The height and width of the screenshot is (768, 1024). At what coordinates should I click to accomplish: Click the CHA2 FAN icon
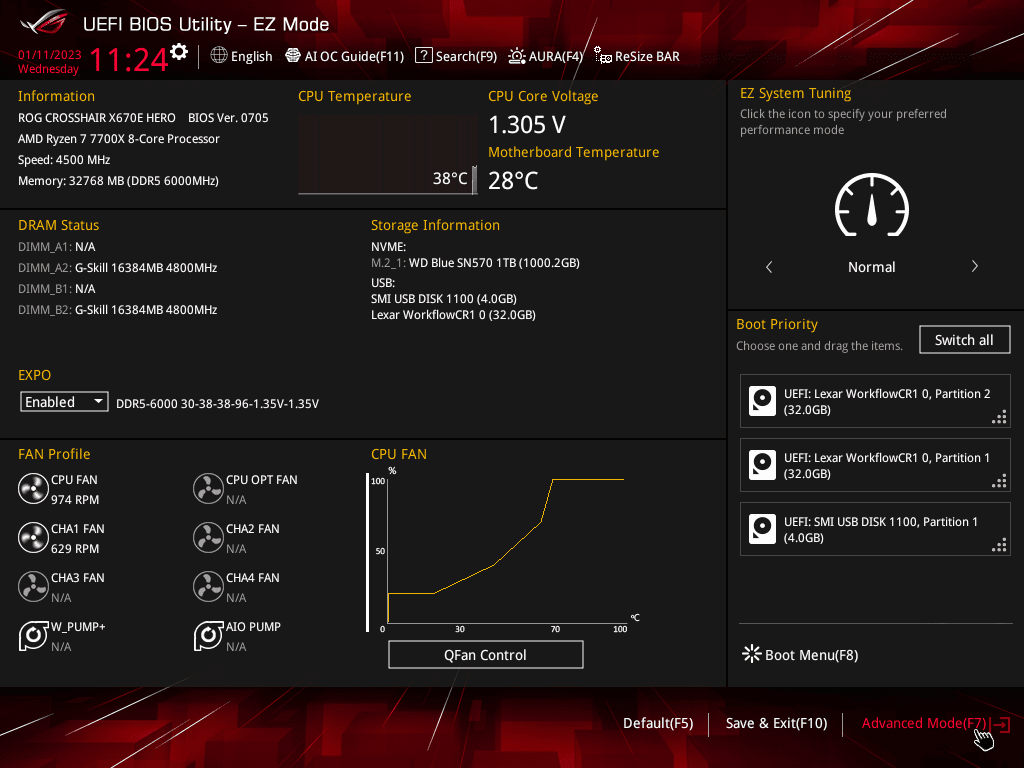[x=208, y=537]
